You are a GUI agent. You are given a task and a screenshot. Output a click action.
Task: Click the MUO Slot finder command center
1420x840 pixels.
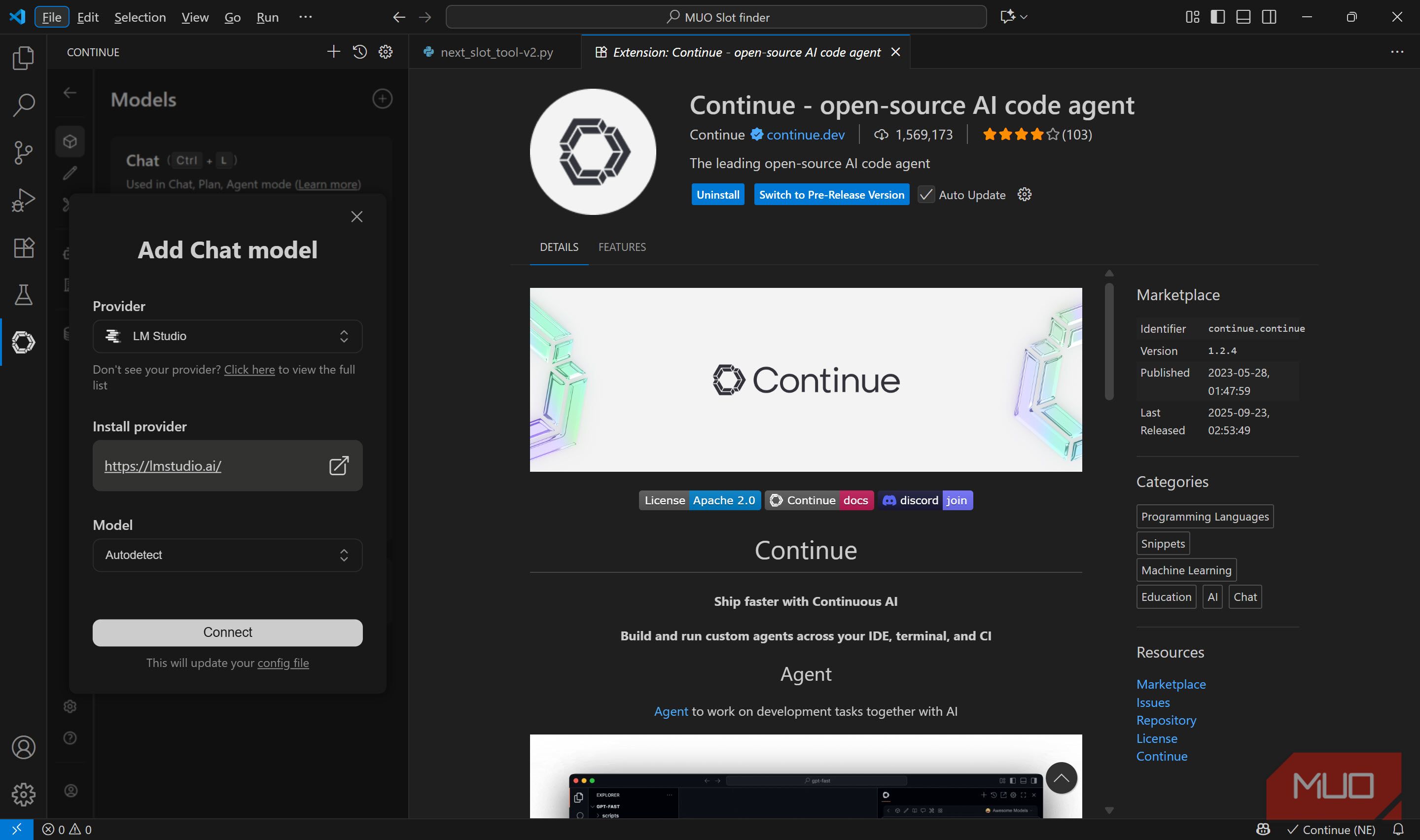tap(716, 17)
